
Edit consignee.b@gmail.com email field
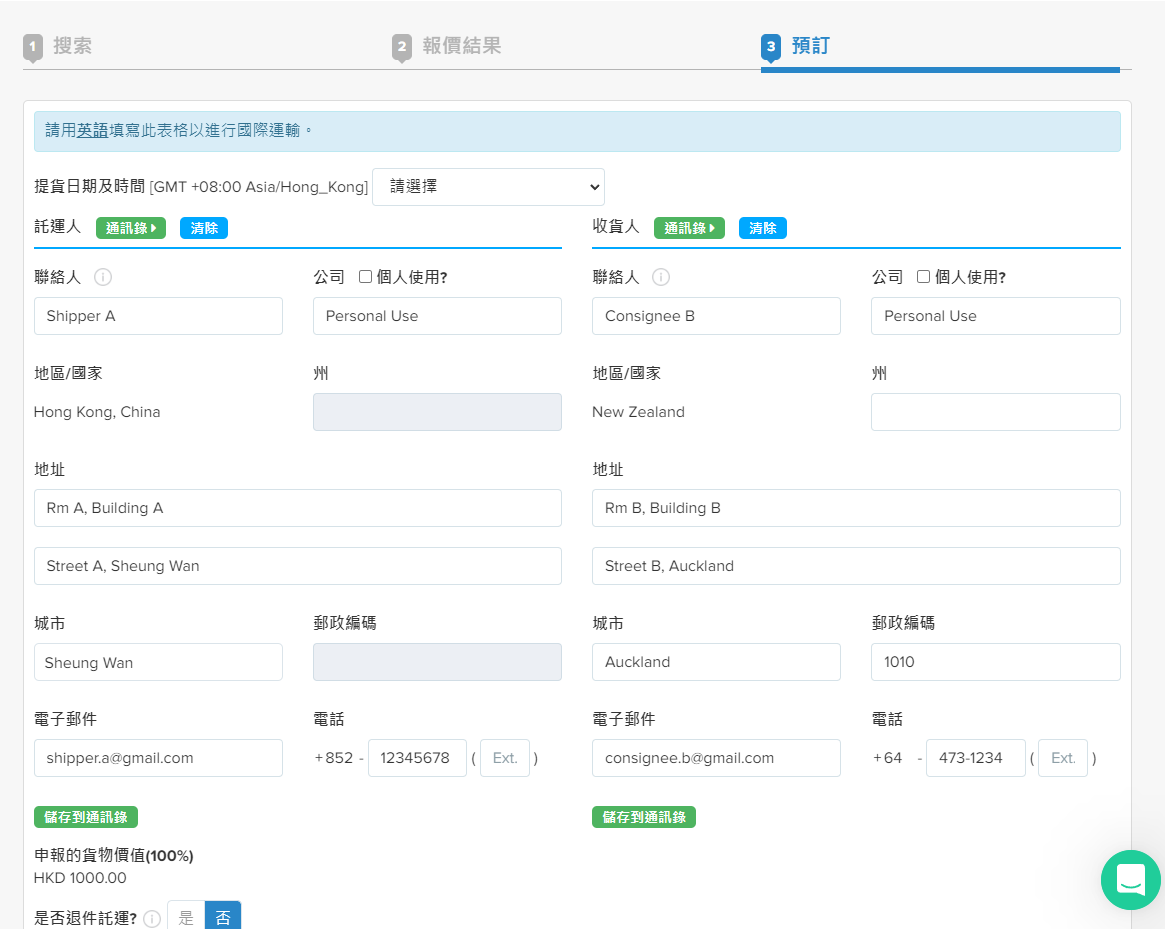(716, 758)
